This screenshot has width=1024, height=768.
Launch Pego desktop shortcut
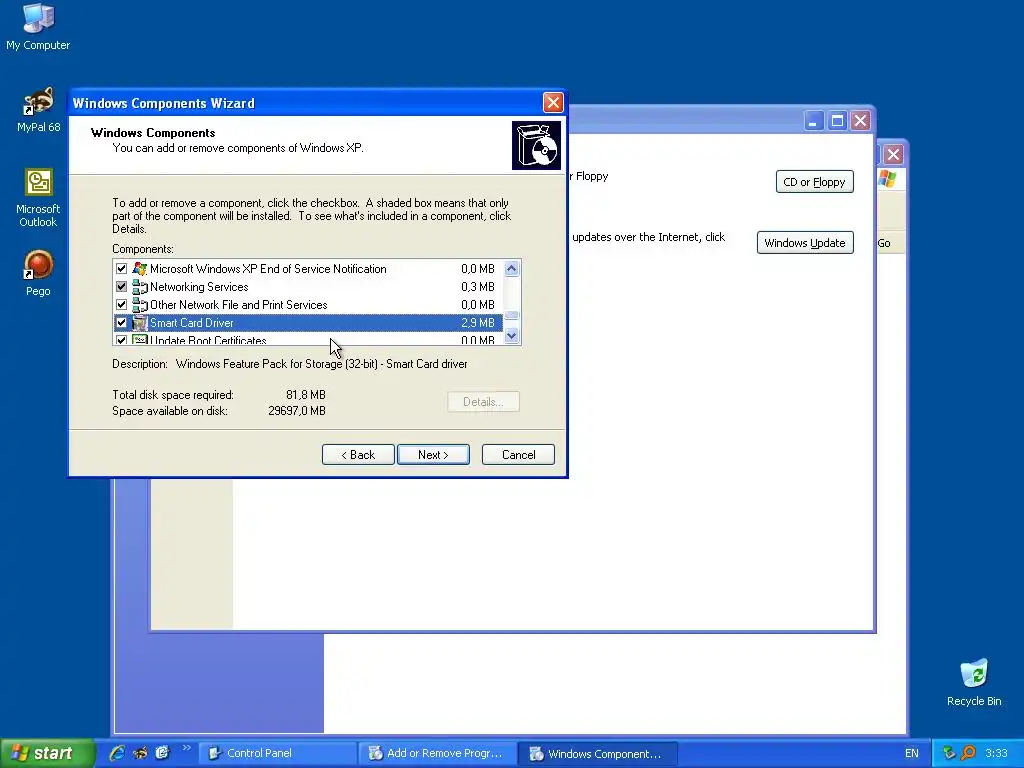coord(38,273)
